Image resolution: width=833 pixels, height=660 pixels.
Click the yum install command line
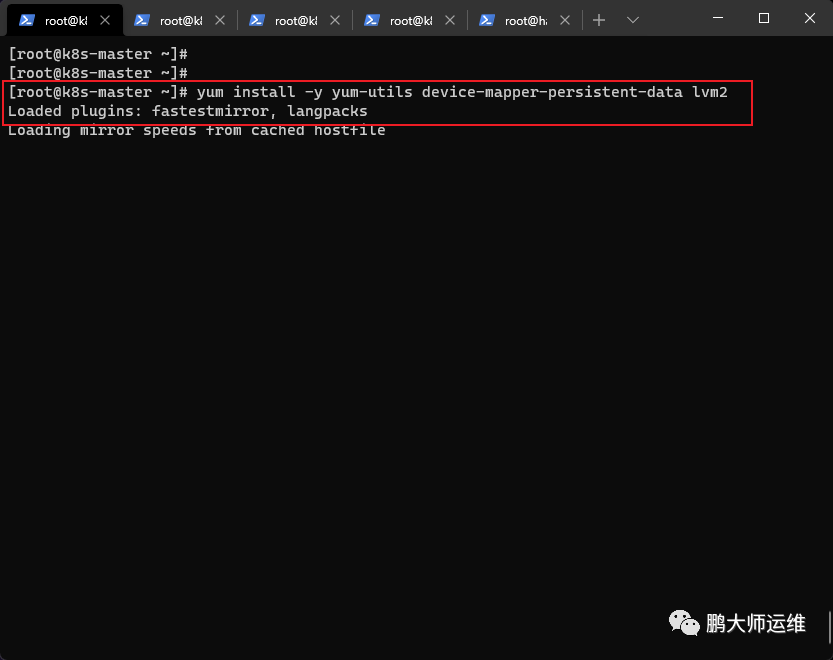[368, 92]
